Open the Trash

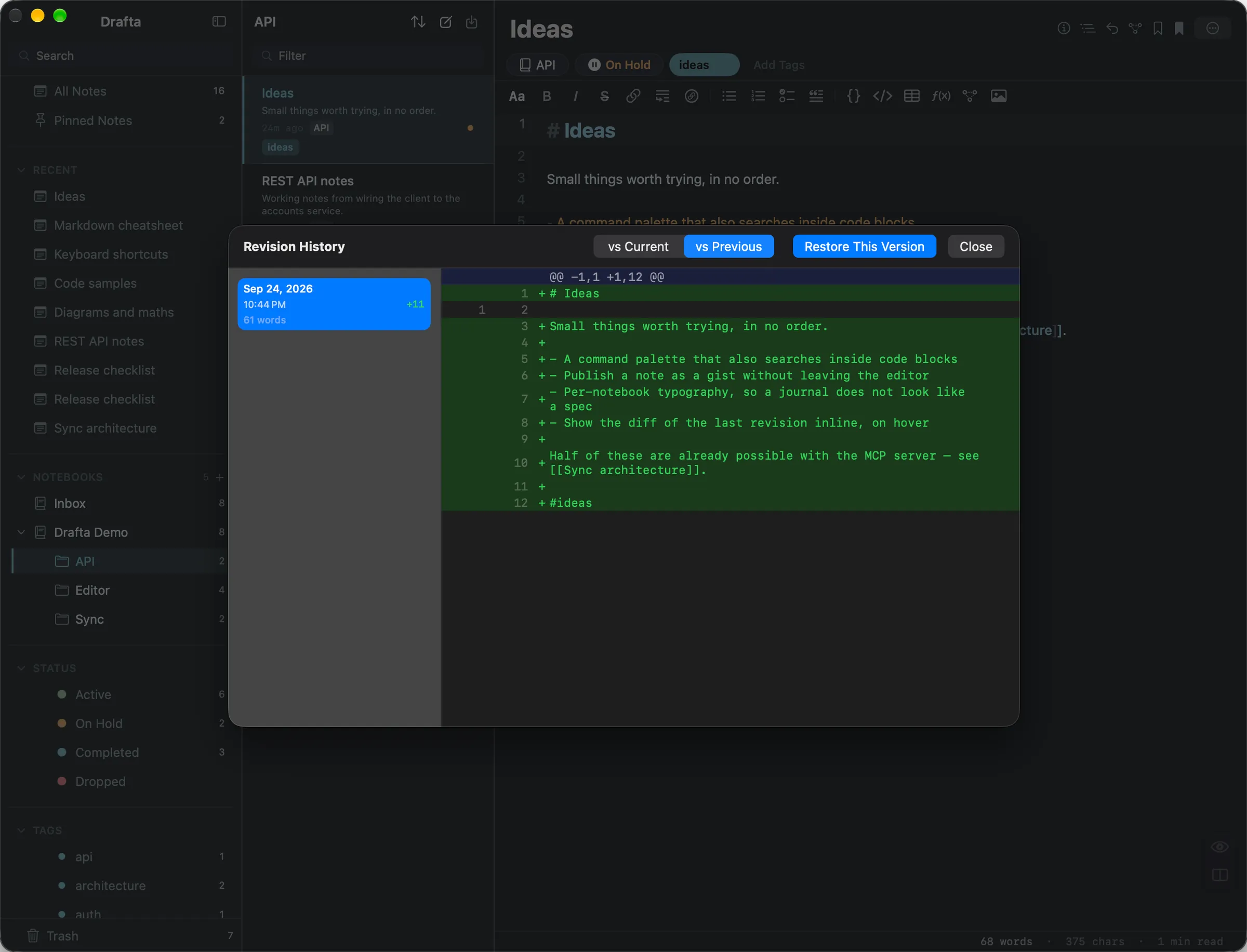tap(121, 935)
